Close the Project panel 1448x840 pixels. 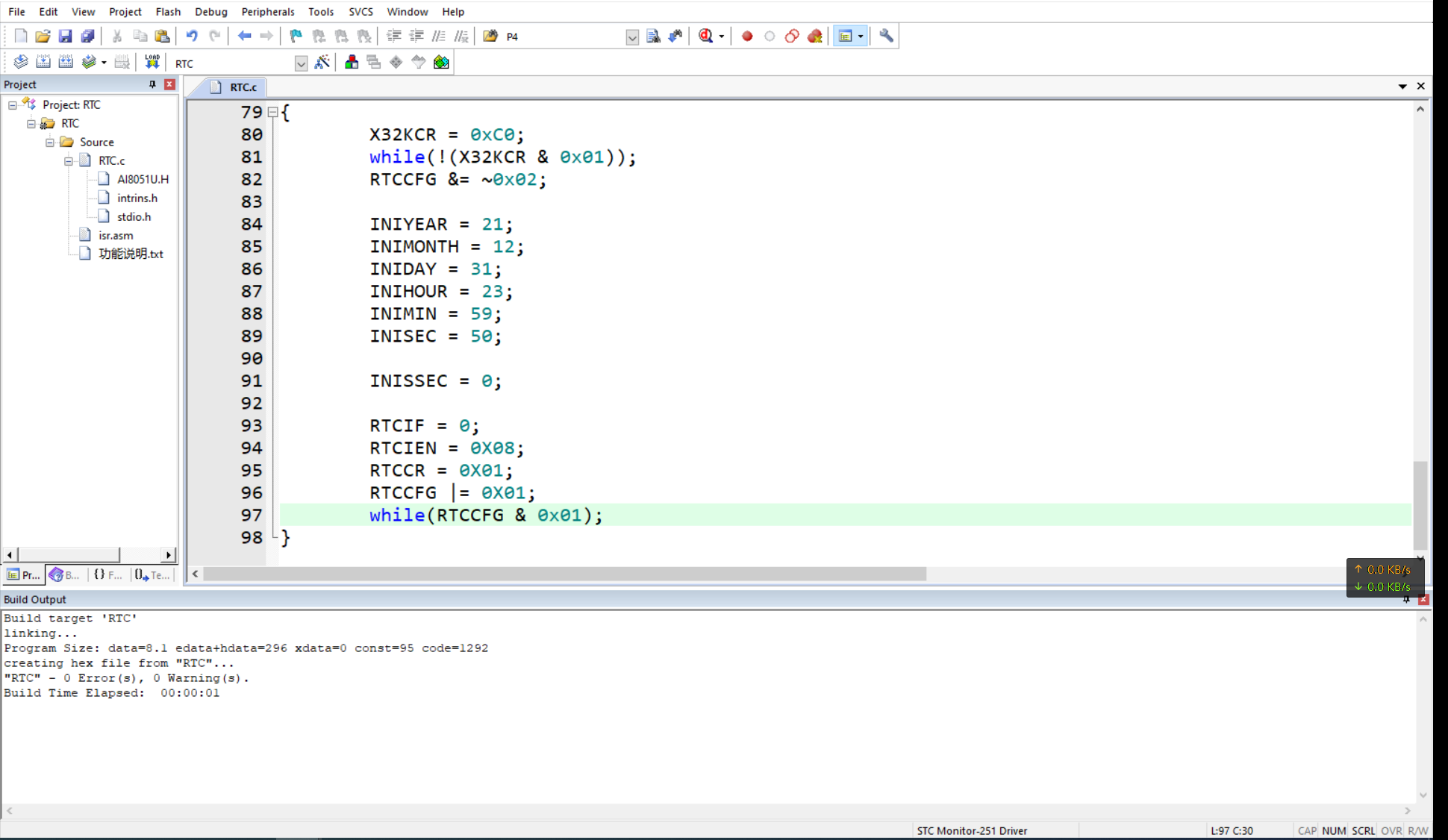[169, 84]
